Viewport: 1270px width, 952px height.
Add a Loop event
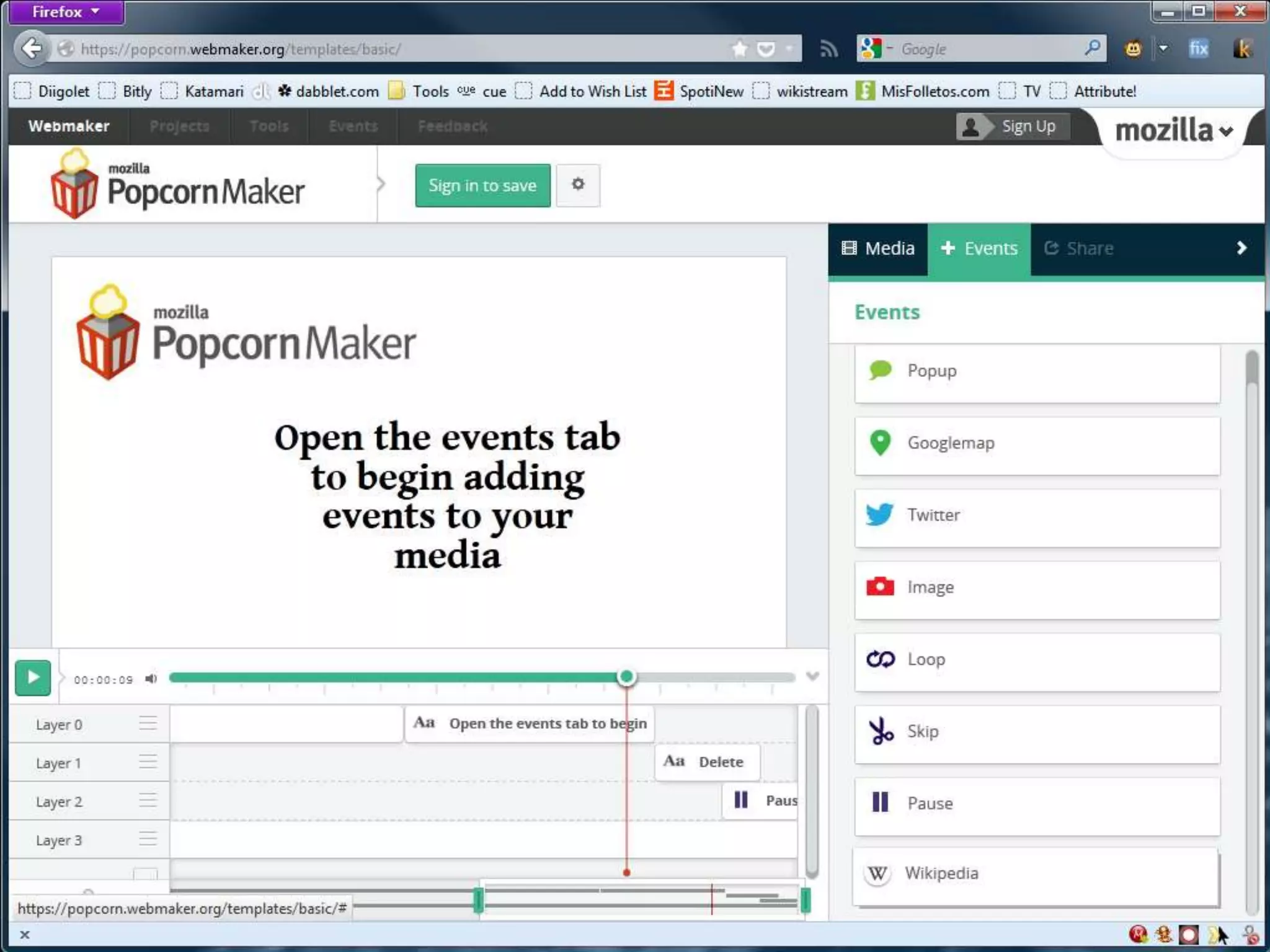click(1036, 660)
